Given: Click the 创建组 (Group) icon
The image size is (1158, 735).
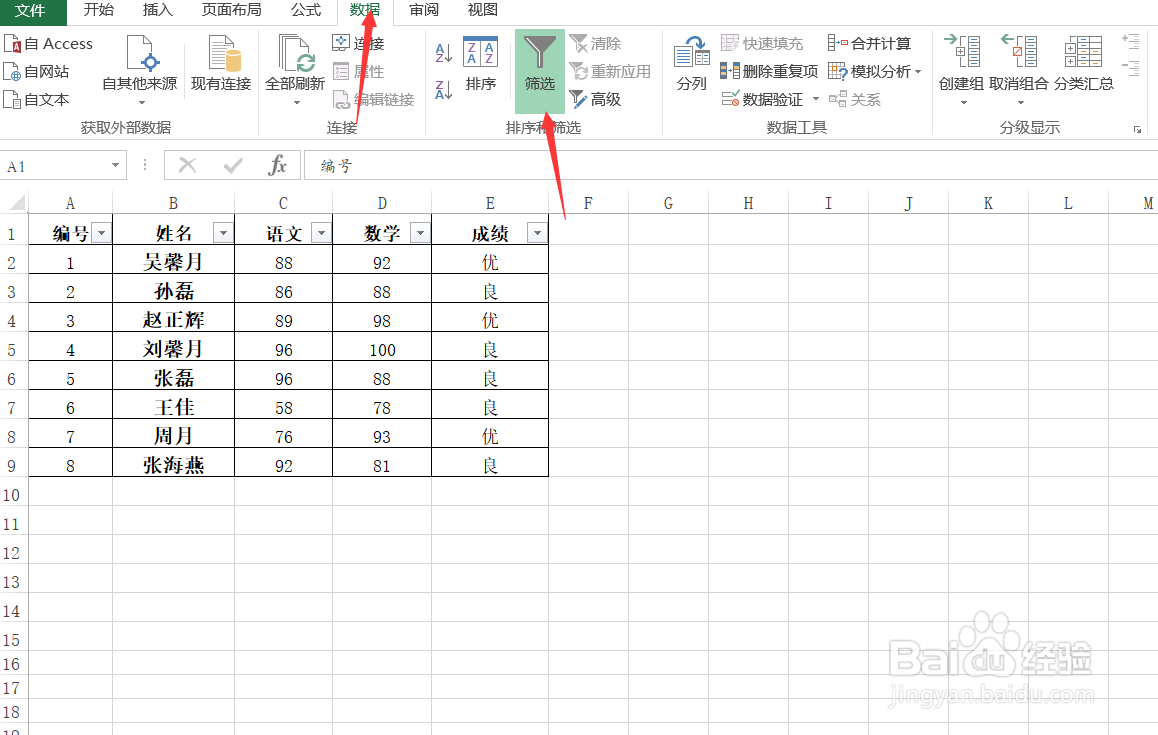Looking at the screenshot, I should (x=960, y=60).
